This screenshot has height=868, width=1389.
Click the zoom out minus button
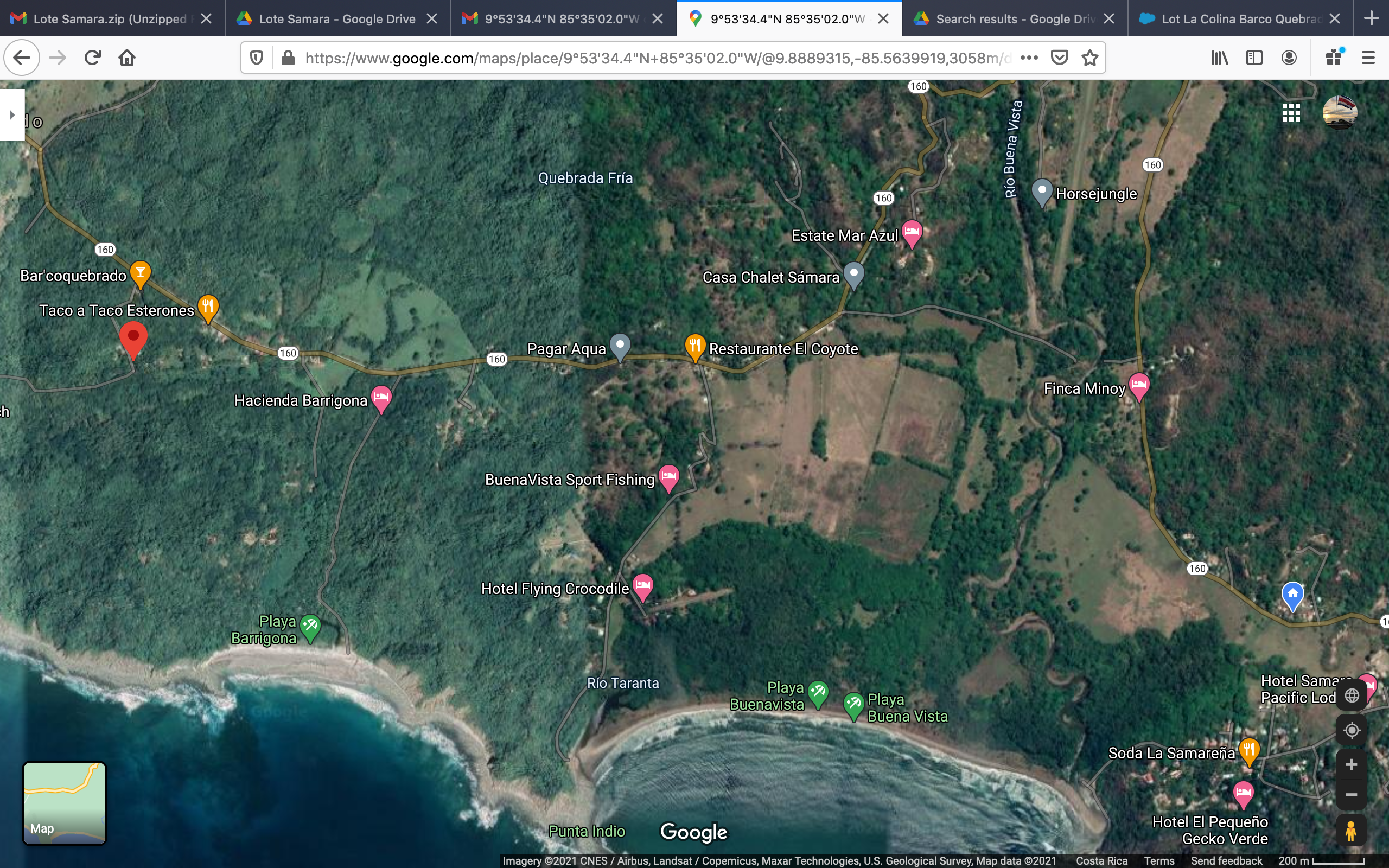[1351, 795]
